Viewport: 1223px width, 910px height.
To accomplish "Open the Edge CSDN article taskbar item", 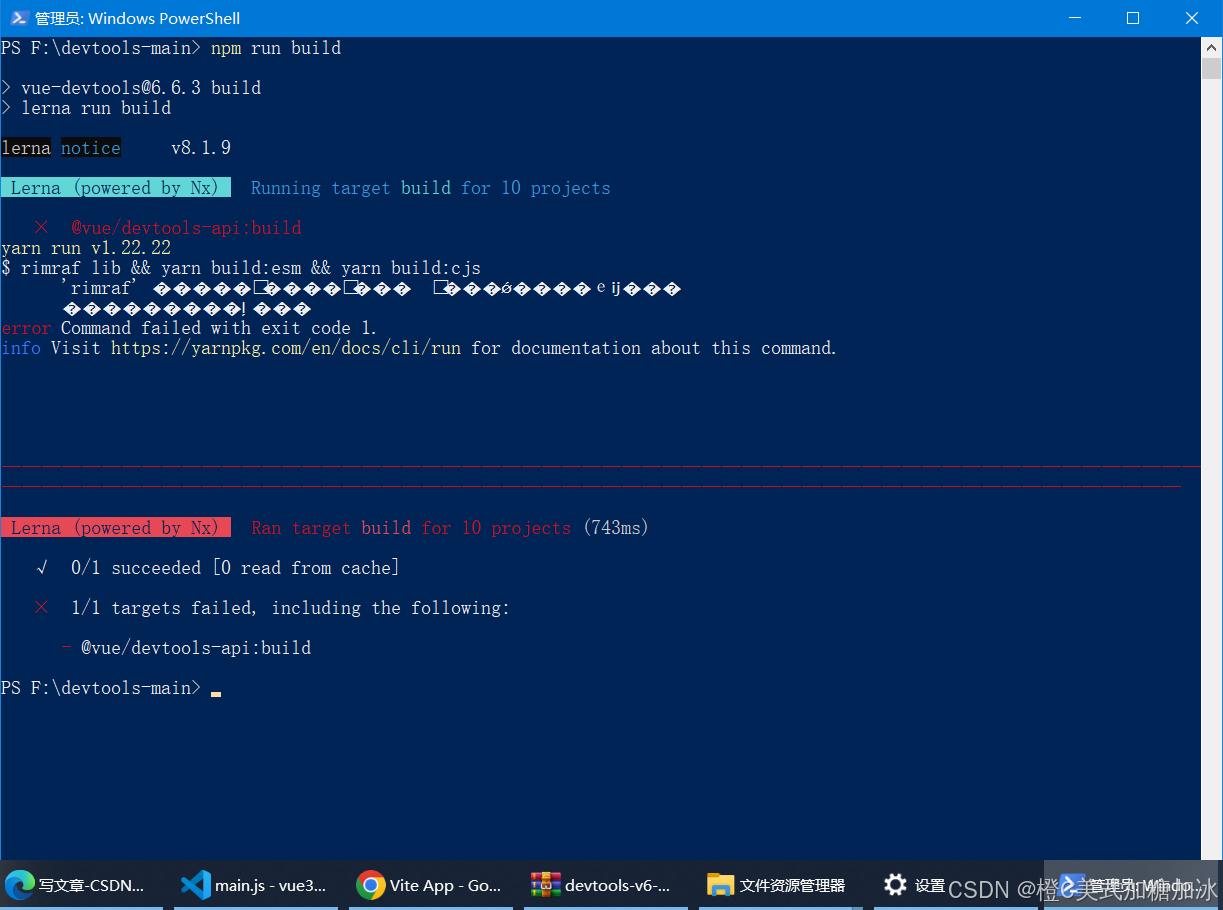I will pos(81,885).
